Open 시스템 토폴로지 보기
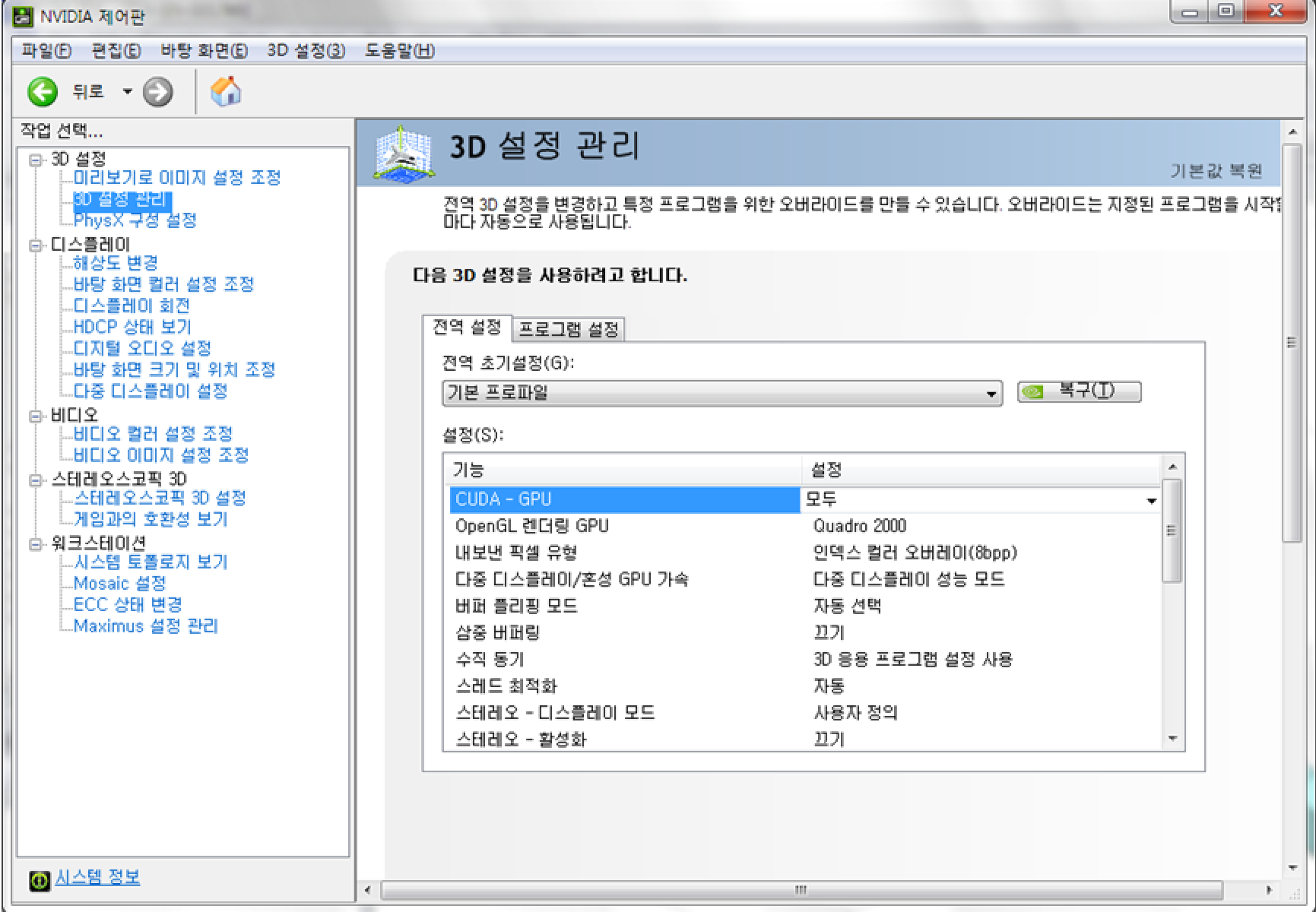 click(151, 562)
